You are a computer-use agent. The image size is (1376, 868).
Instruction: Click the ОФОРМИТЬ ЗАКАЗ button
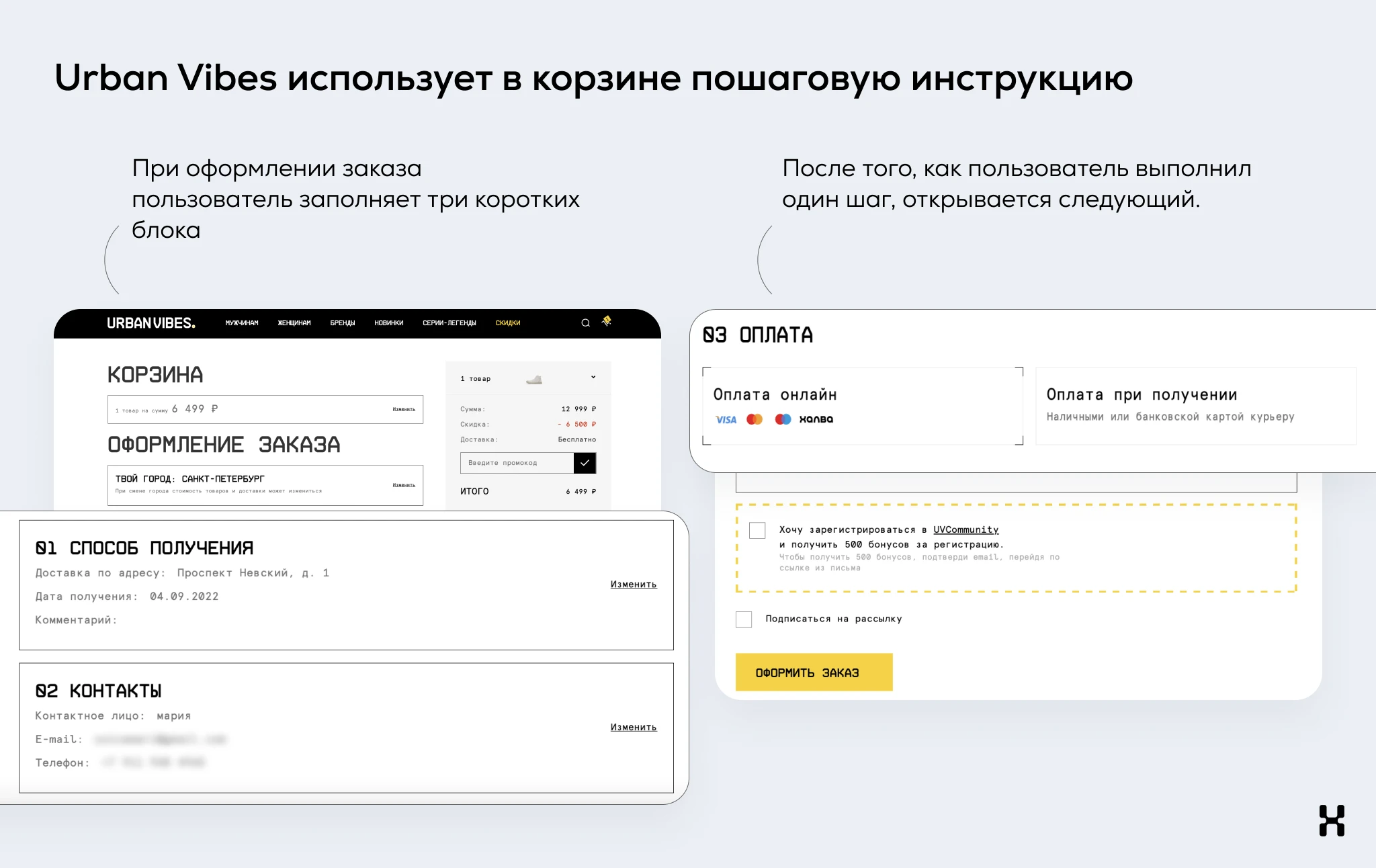coord(814,672)
